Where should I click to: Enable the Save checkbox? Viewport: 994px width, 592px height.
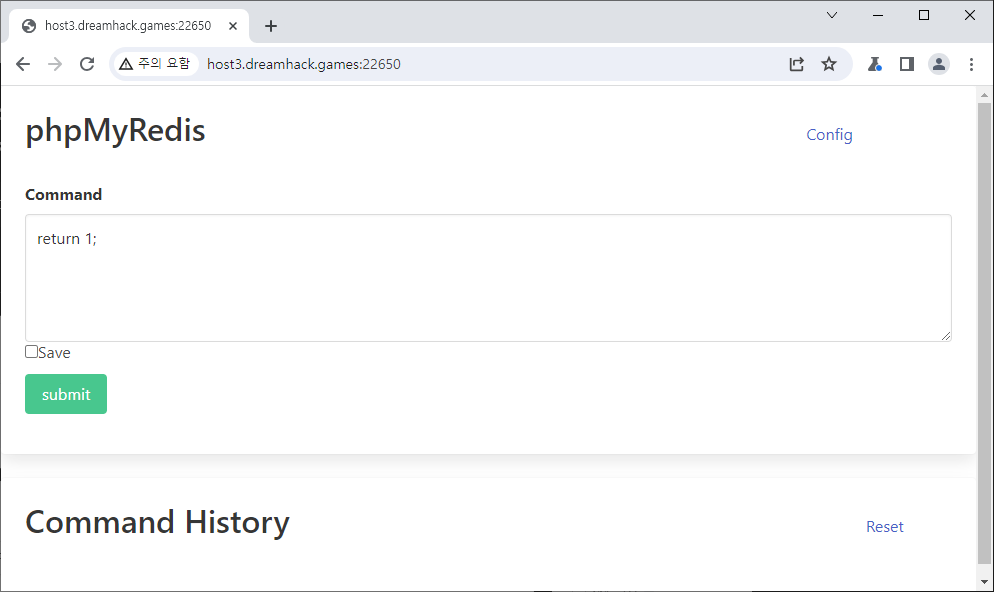32,352
